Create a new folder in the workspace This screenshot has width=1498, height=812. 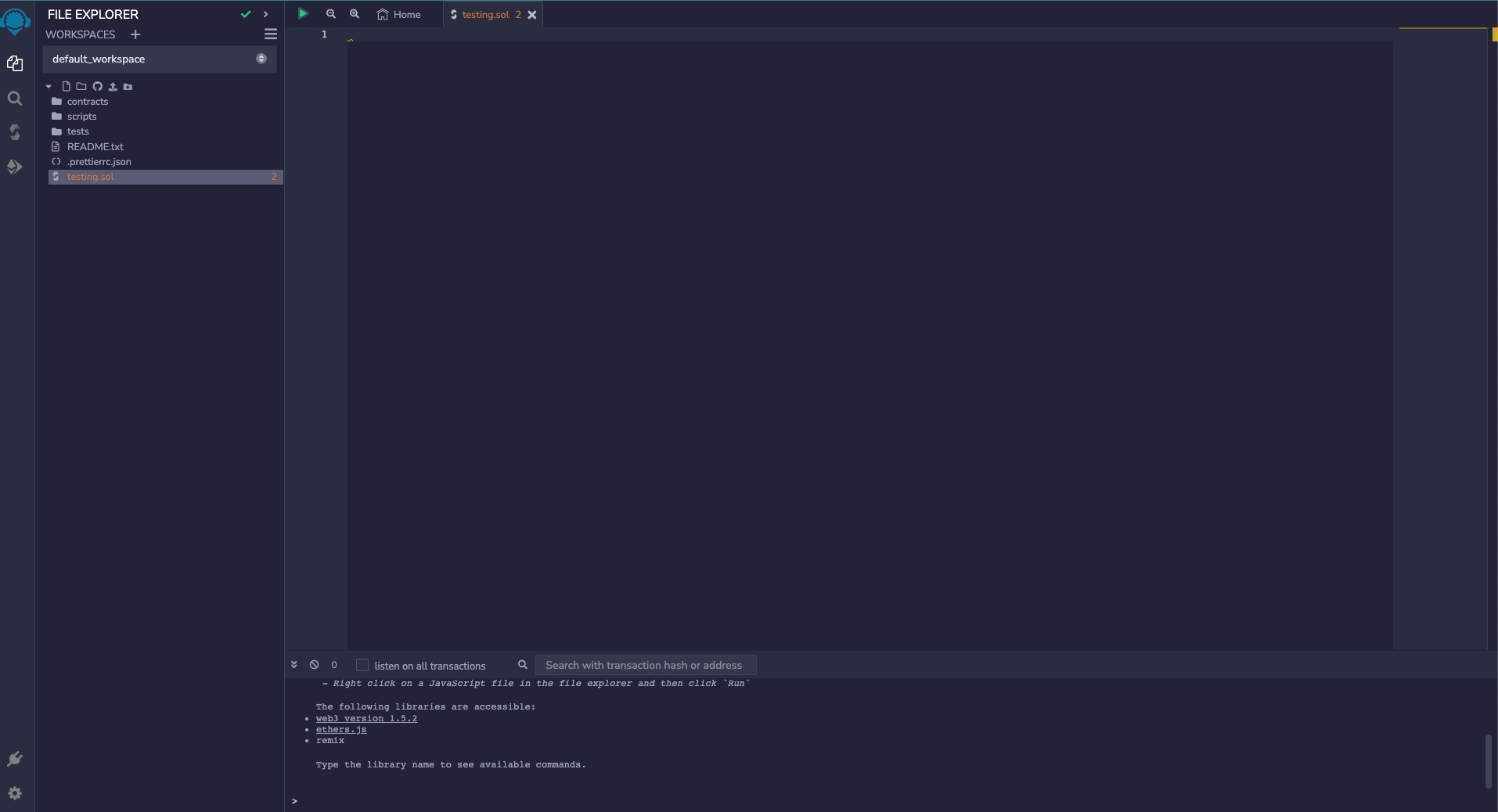click(81, 86)
